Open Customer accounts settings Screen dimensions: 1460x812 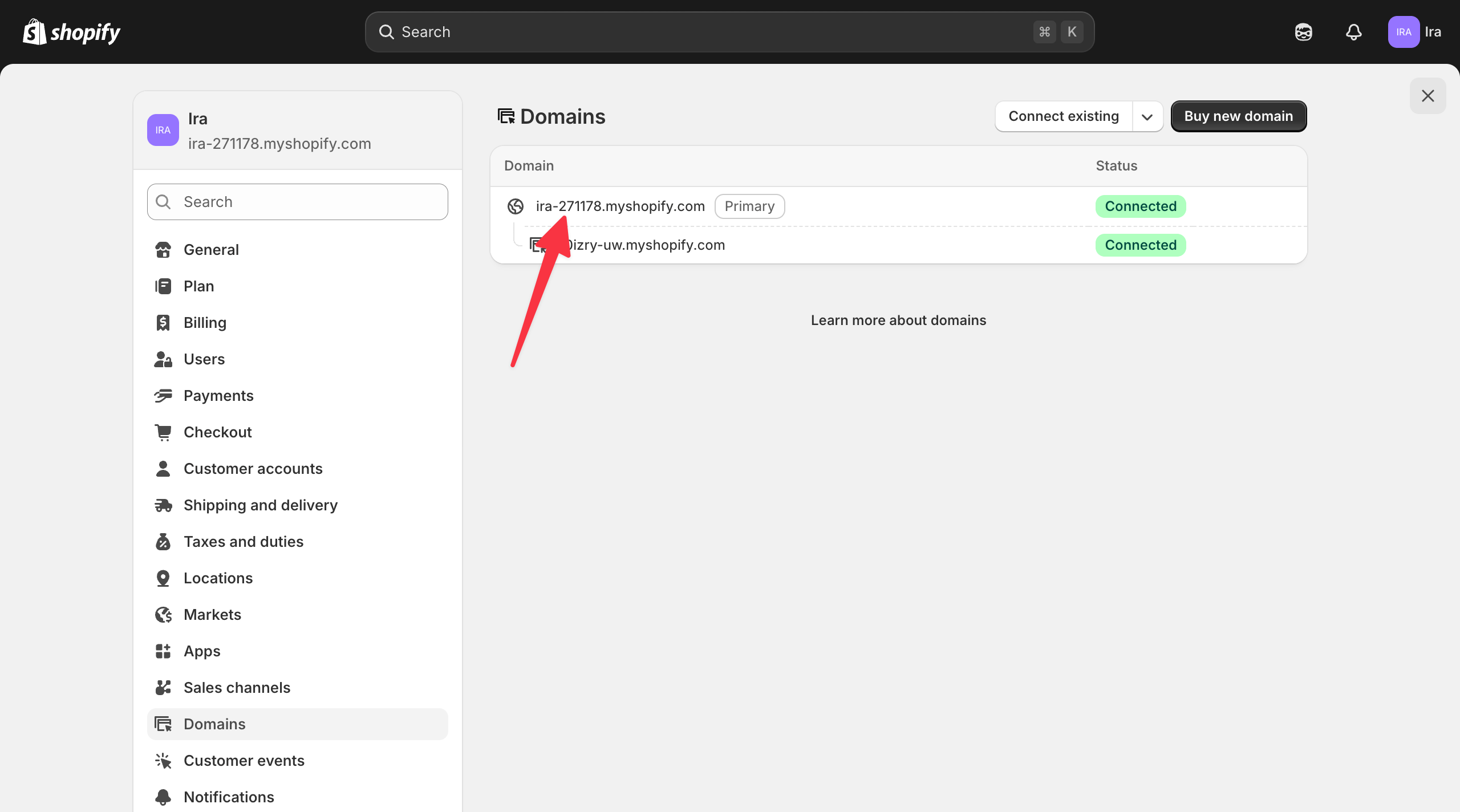(x=298, y=469)
